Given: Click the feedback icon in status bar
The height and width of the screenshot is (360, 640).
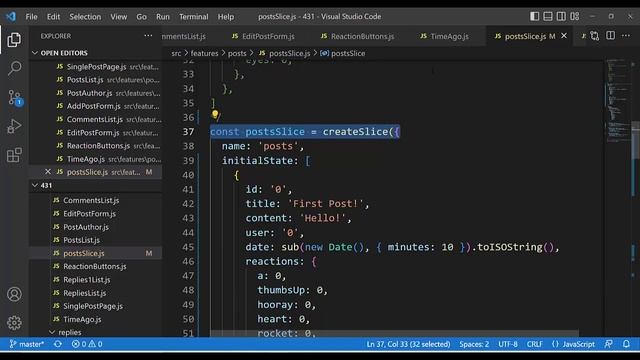Looking at the screenshot, I should (x=609, y=344).
